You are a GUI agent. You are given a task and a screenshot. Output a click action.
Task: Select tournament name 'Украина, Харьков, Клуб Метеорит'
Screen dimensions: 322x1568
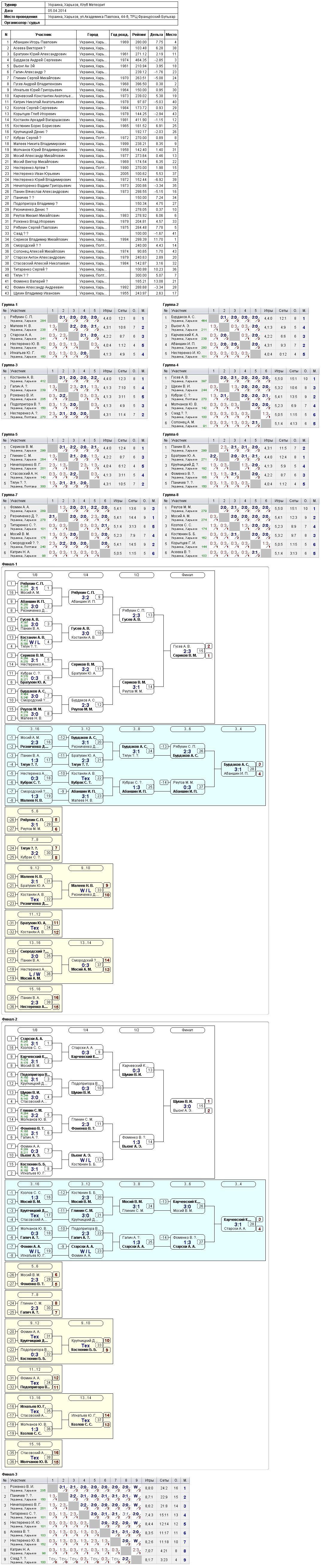coord(76,4)
